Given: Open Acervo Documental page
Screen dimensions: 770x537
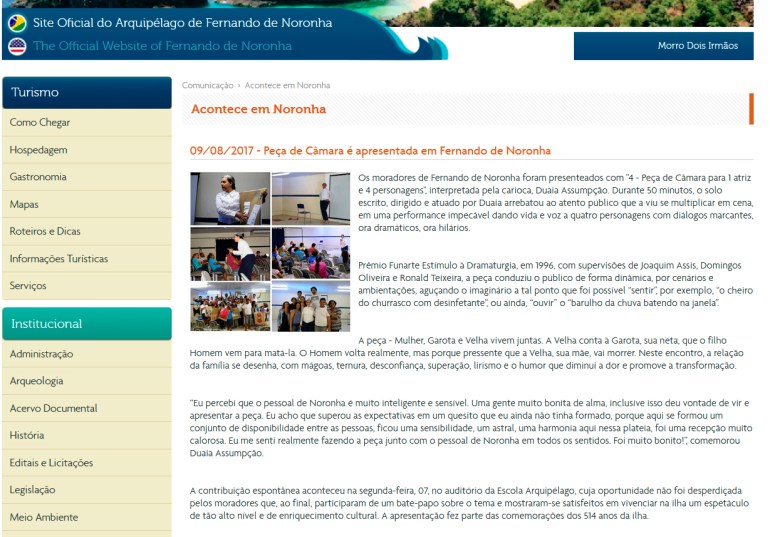Looking at the screenshot, I should point(53,408).
